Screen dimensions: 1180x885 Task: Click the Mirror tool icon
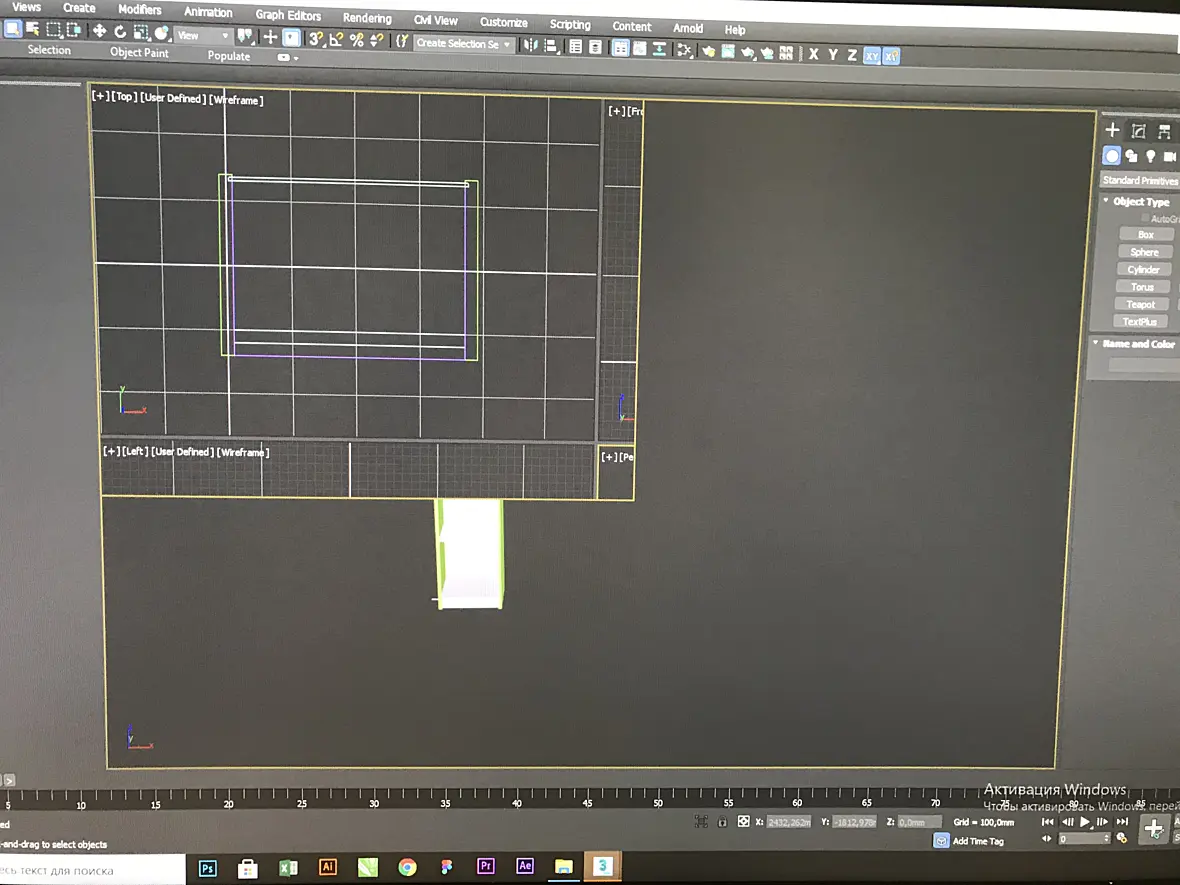[x=531, y=45]
